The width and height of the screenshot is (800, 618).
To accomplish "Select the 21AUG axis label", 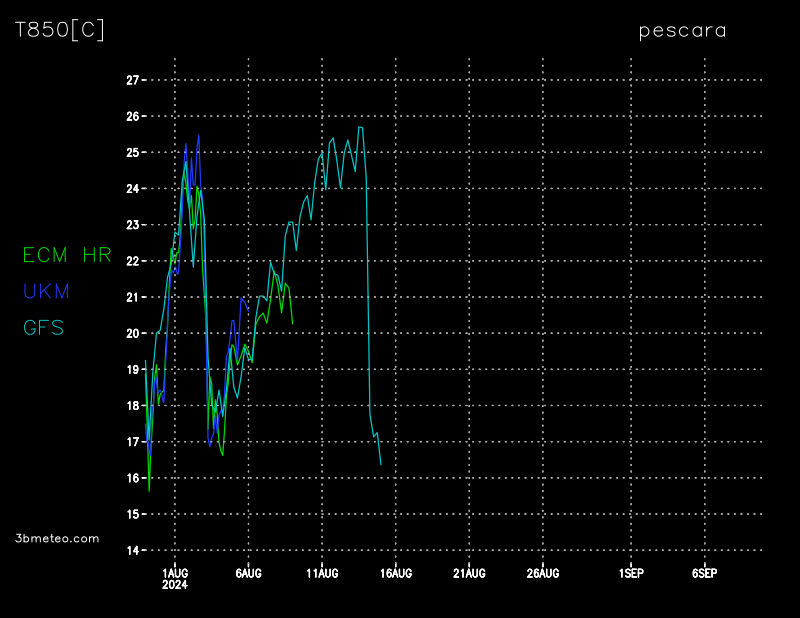I will 469,573.
